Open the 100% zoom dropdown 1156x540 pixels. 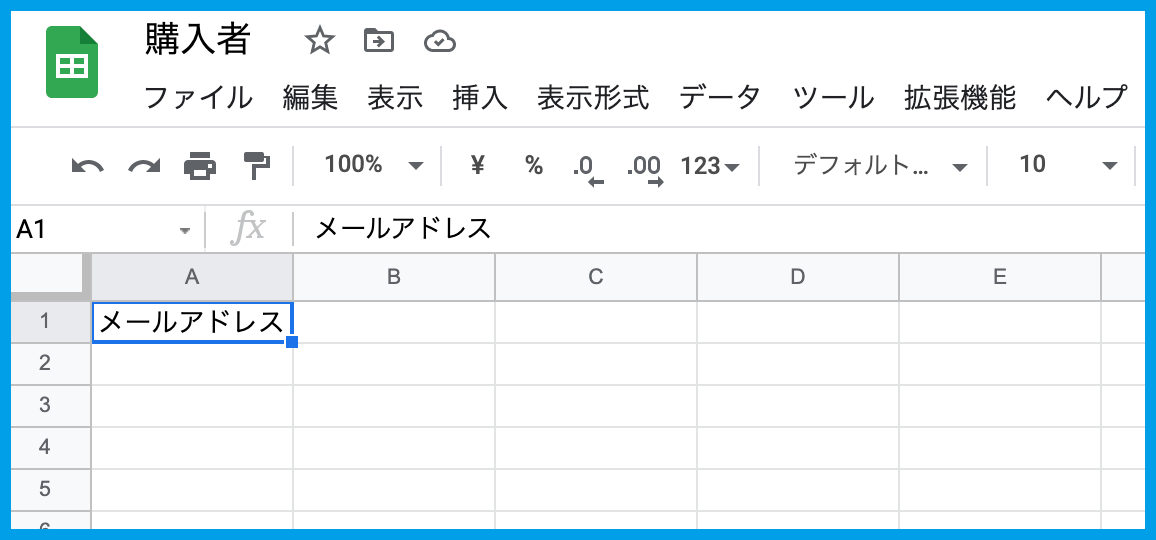coord(373,166)
